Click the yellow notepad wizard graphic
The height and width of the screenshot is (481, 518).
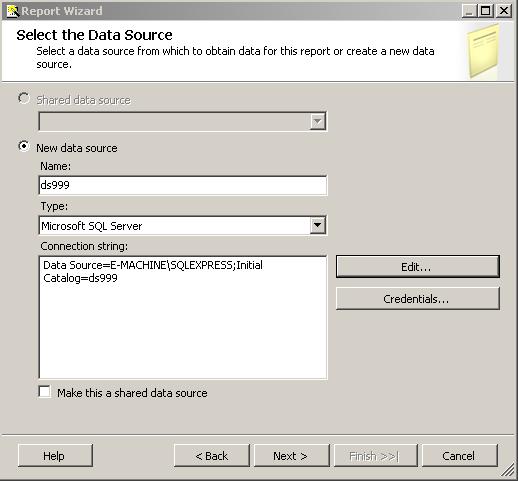tap(484, 51)
